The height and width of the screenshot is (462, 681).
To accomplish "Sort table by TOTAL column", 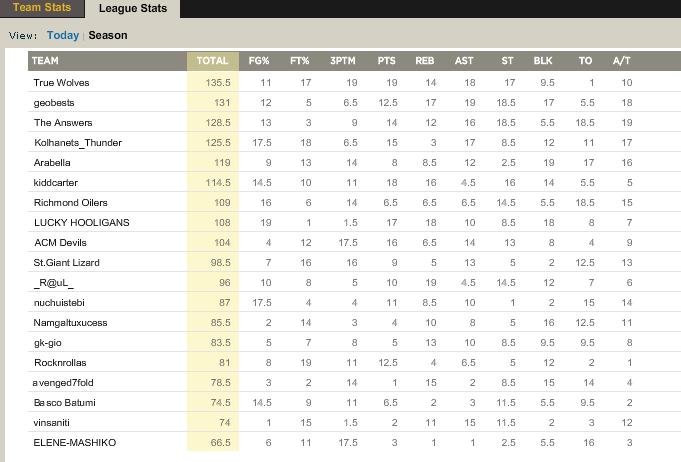I will [x=212, y=61].
